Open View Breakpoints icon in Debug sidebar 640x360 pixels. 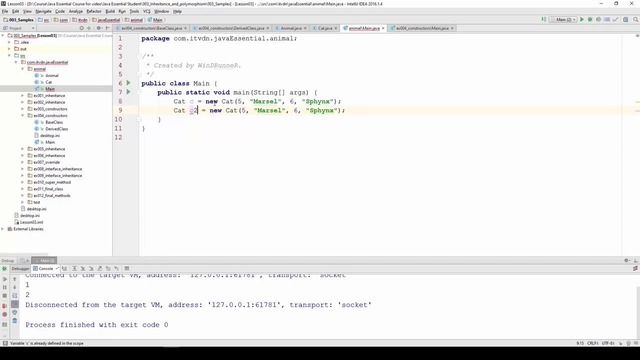[4, 306]
